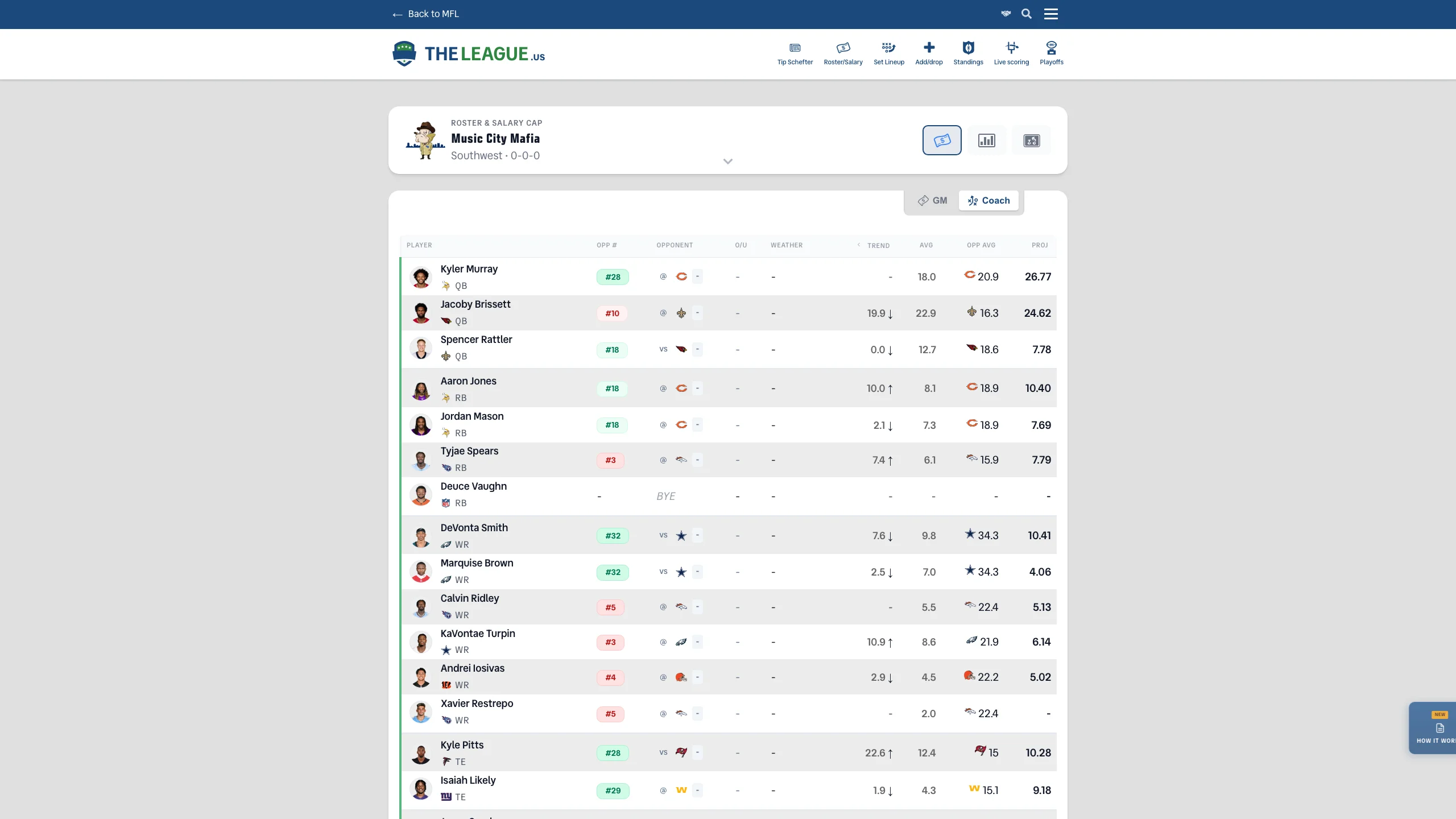The width and height of the screenshot is (1456, 819).
Task: Expand the team selector chevron
Action: point(728,162)
